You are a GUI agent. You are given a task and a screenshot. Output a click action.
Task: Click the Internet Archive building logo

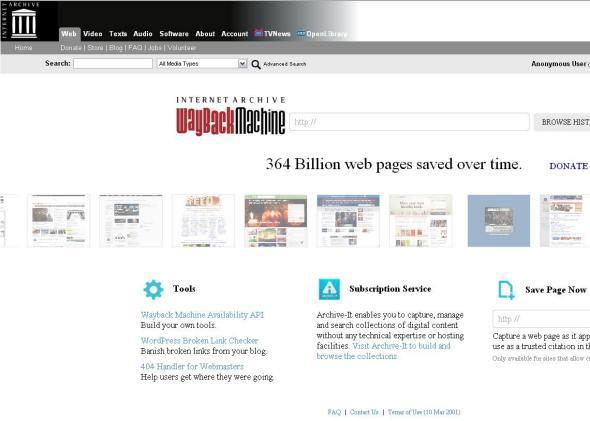[24, 23]
